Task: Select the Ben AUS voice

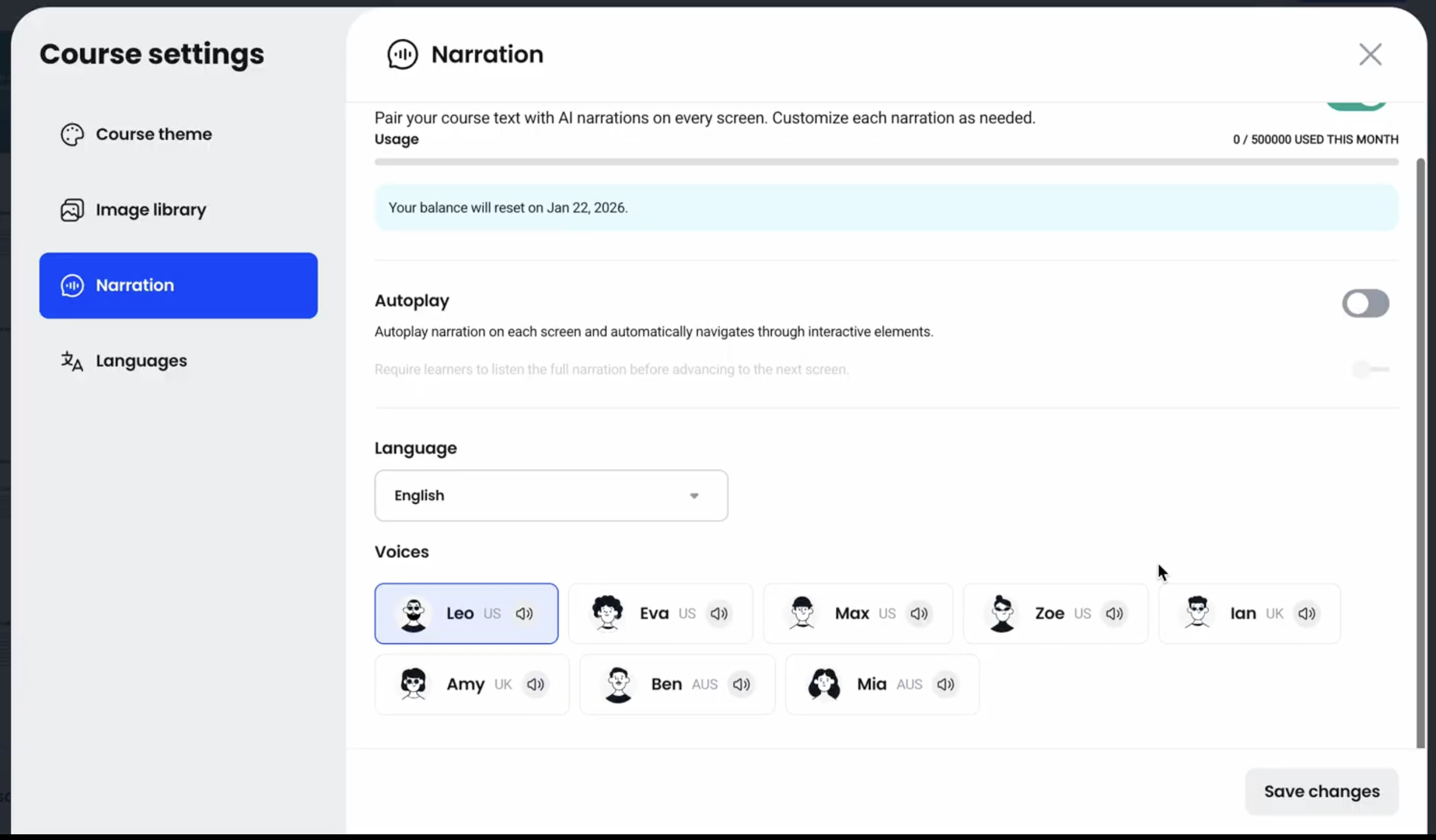Action: [678, 684]
